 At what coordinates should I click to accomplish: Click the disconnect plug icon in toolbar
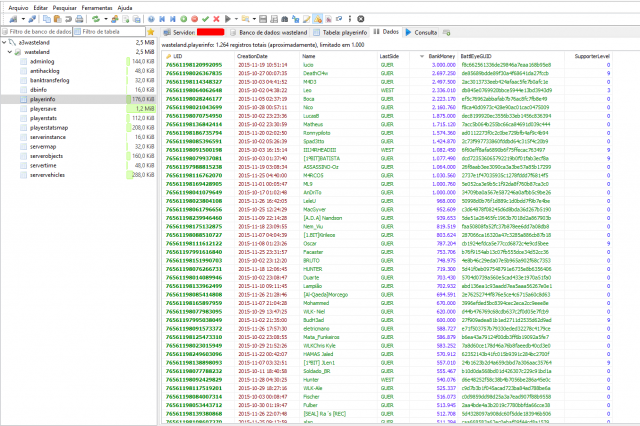[x=32, y=19]
